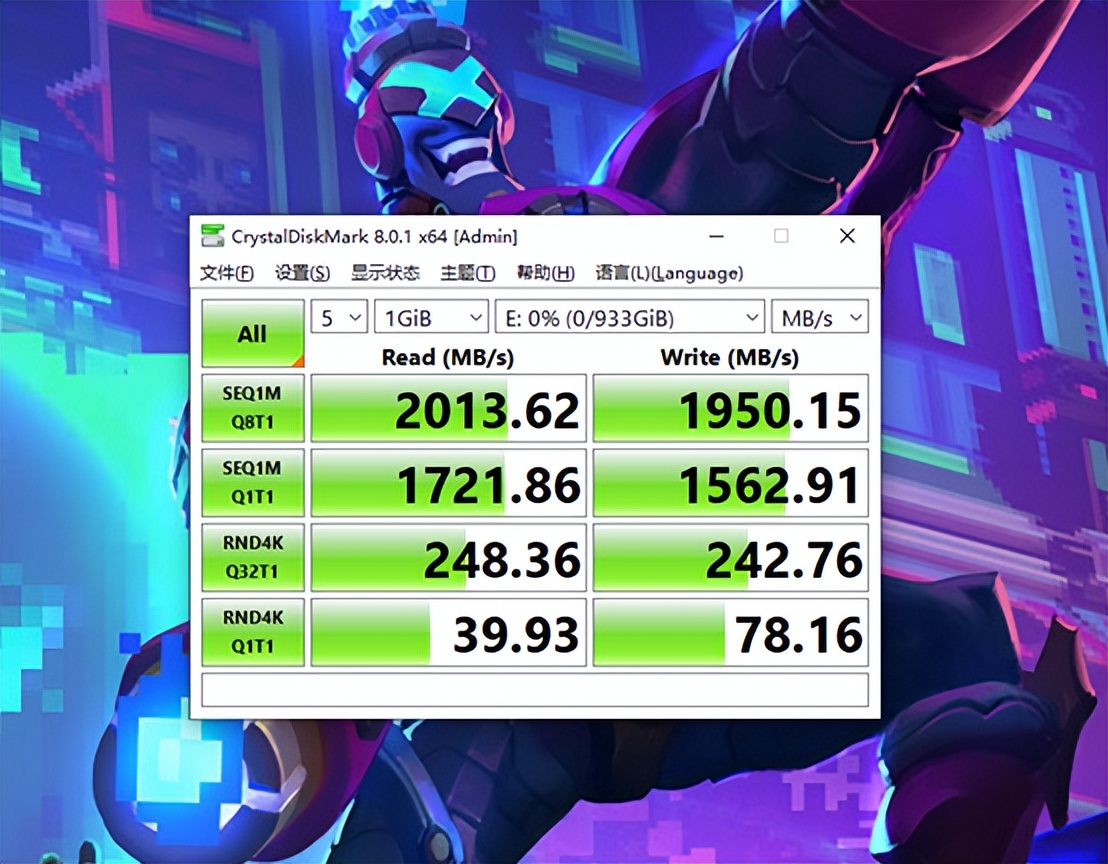The height and width of the screenshot is (864, 1108).
Task: Open the 显示状态 menu
Action: click(385, 273)
